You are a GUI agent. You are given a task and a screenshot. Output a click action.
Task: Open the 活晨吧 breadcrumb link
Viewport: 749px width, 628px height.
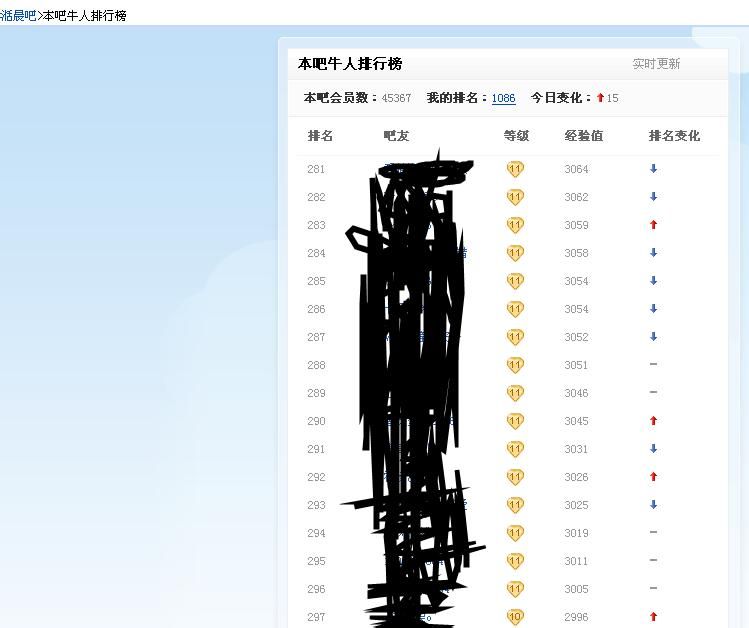pyautogui.click(x=18, y=16)
